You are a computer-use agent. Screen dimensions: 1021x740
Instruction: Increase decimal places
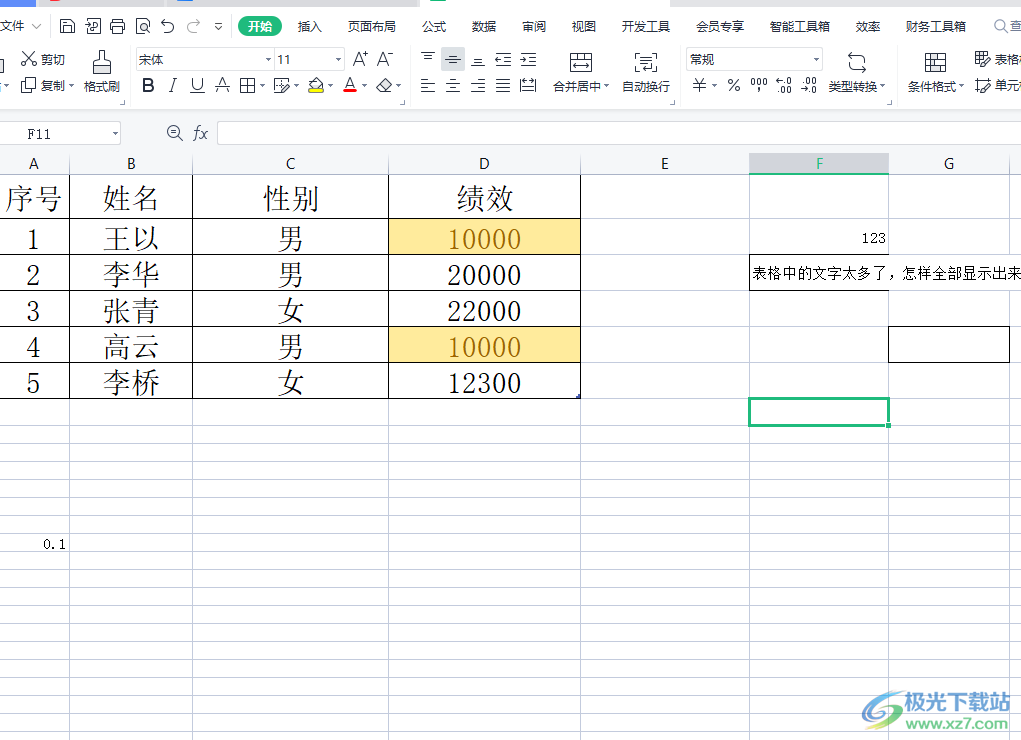coord(784,85)
